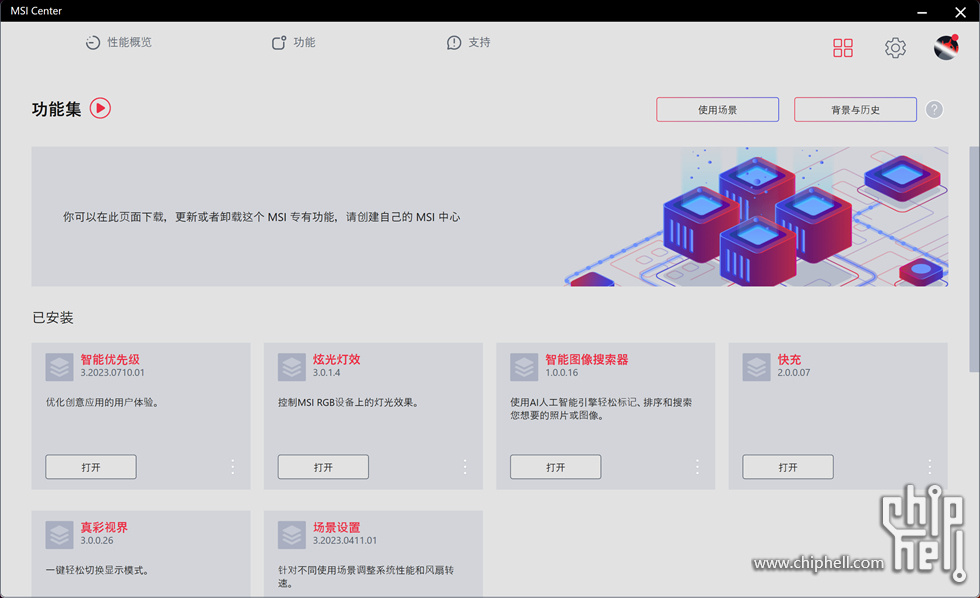
Task: Open 智能图像搜索器 with its 打开 button
Action: click(x=556, y=467)
